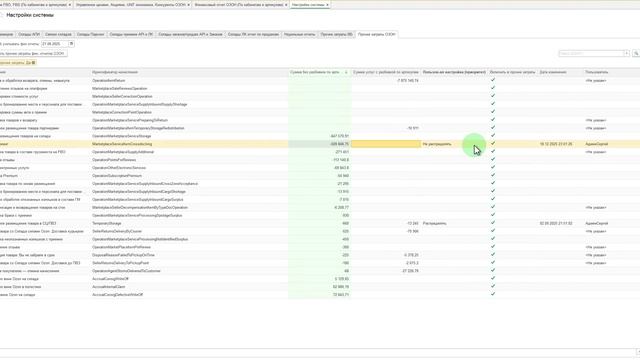This screenshot has height=360, width=640.
Task: Open the 'Склады прямая API и ЛК' tab
Action: point(131,34)
